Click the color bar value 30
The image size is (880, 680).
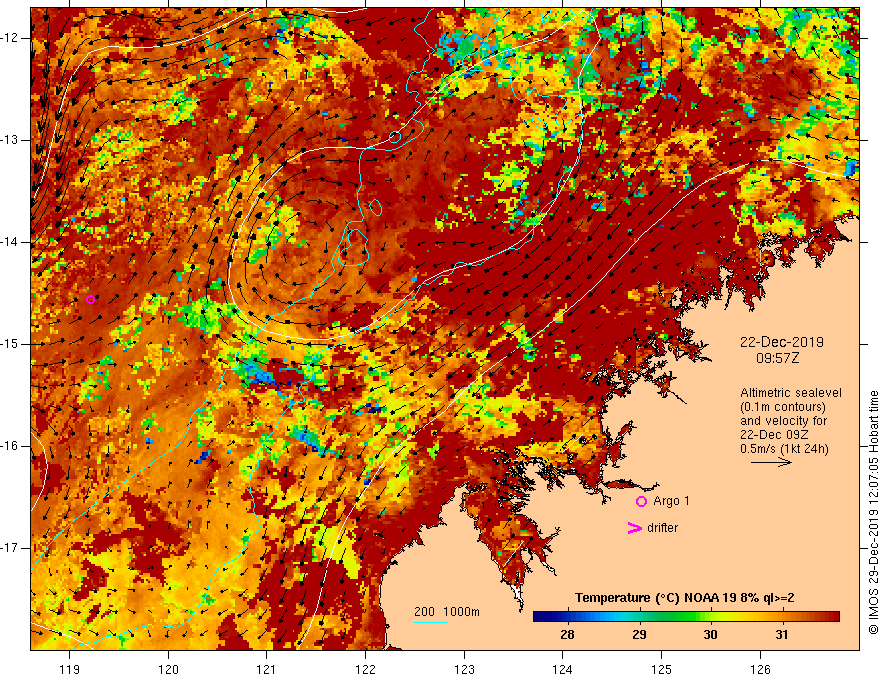pyautogui.click(x=711, y=635)
